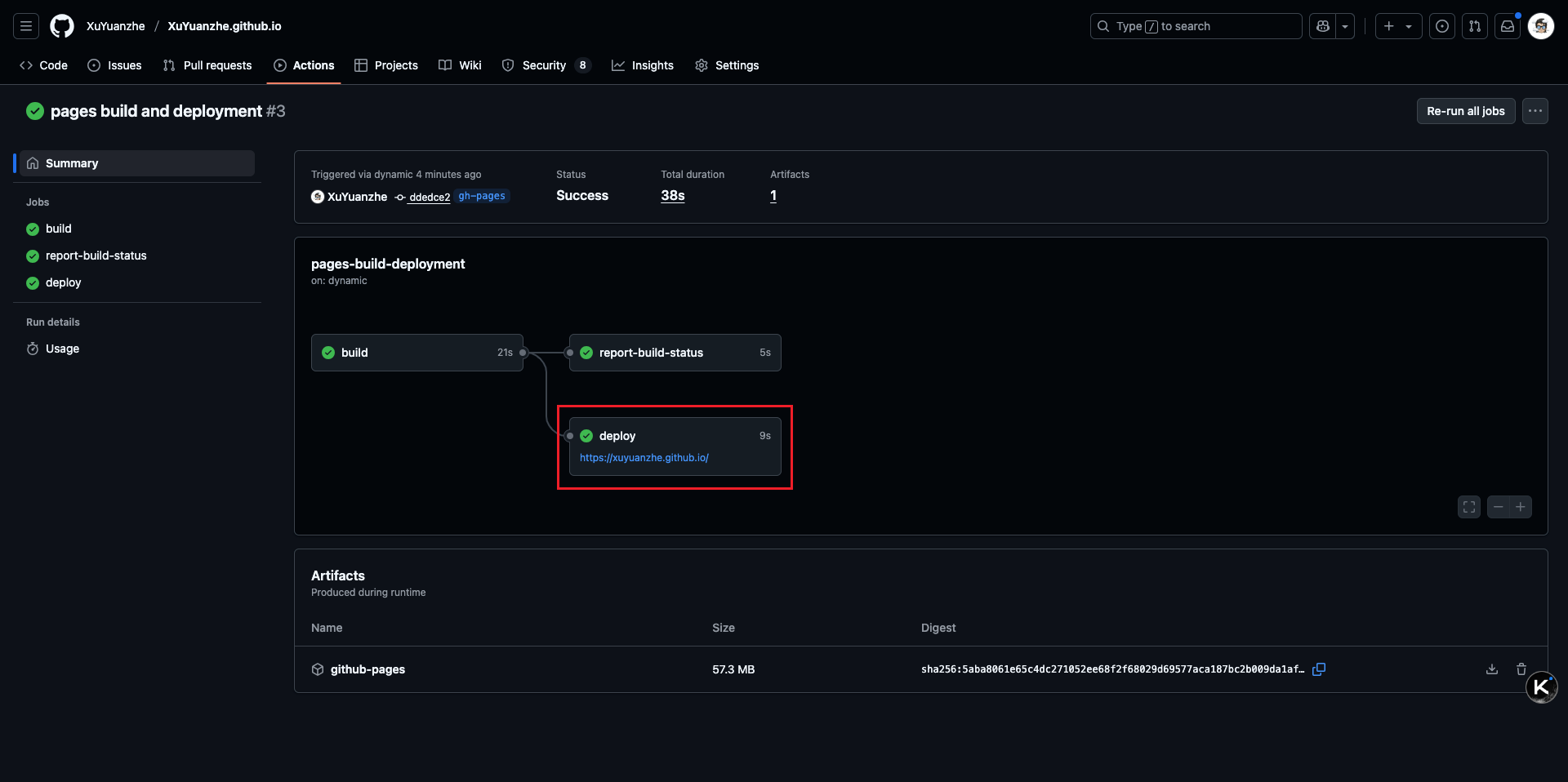Switch to the Code tab
Screen dimensions: 1568x782
pos(43,65)
